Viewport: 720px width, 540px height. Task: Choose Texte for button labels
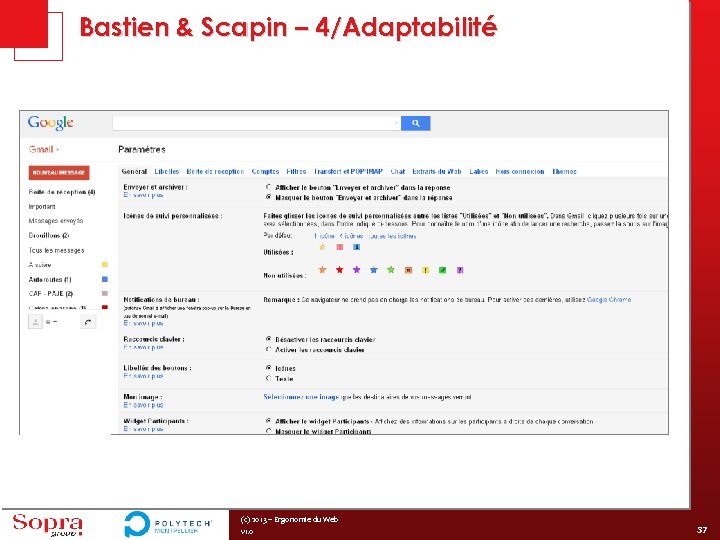[269, 378]
